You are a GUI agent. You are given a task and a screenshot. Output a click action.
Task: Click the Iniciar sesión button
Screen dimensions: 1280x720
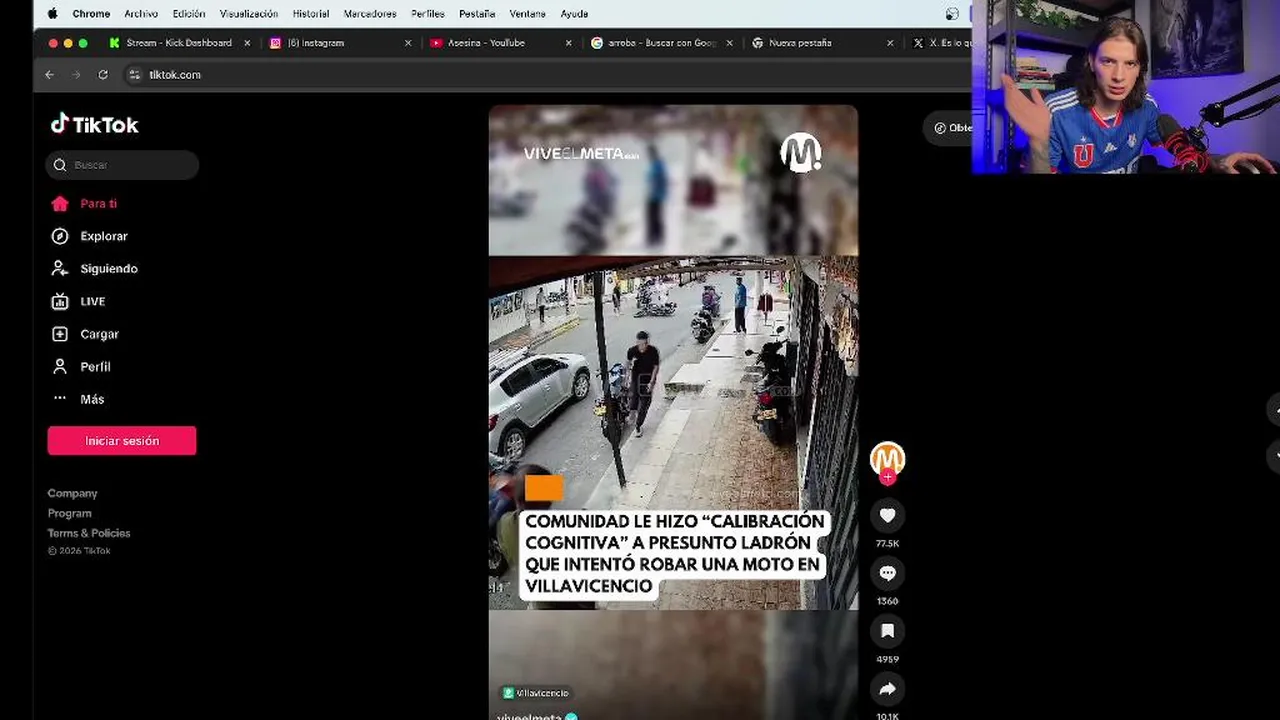[x=122, y=441]
